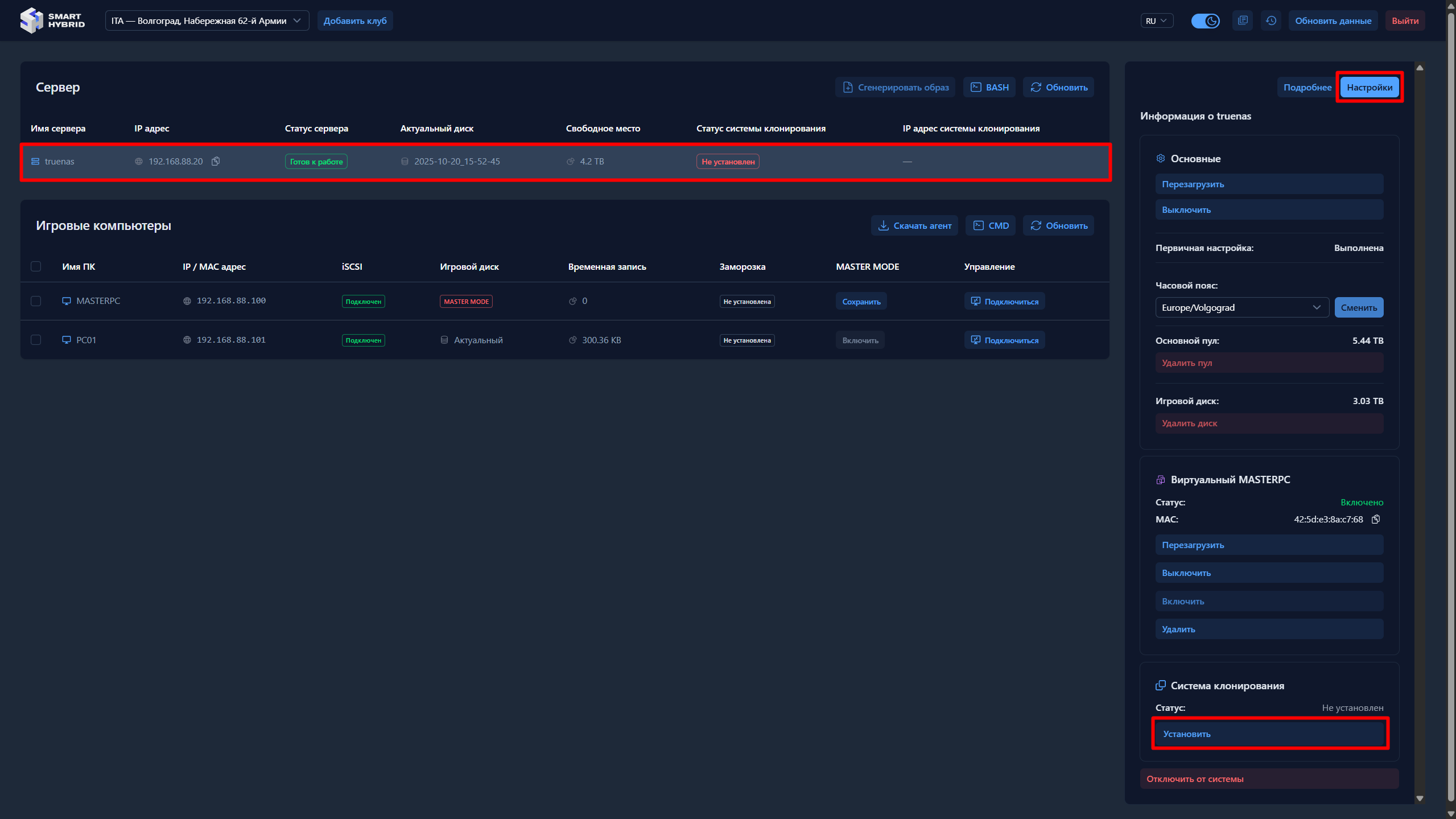Open the logs icon in header

1243,21
